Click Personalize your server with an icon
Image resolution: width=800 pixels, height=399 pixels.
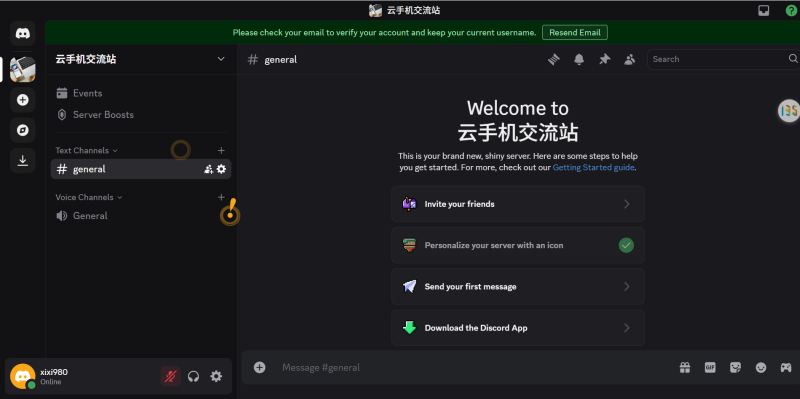518,245
